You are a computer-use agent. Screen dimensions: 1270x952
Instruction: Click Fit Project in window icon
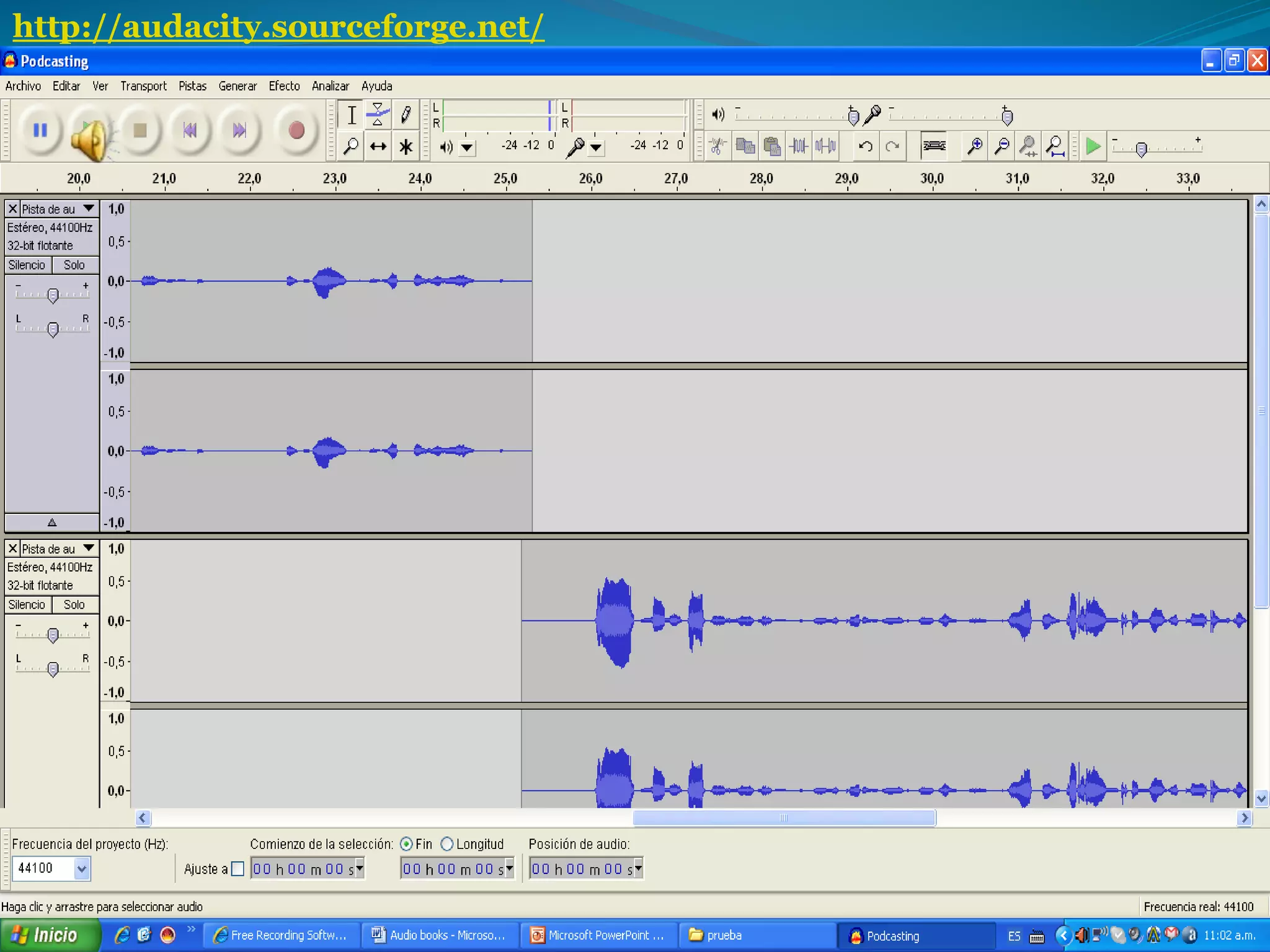coord(1055,146)
